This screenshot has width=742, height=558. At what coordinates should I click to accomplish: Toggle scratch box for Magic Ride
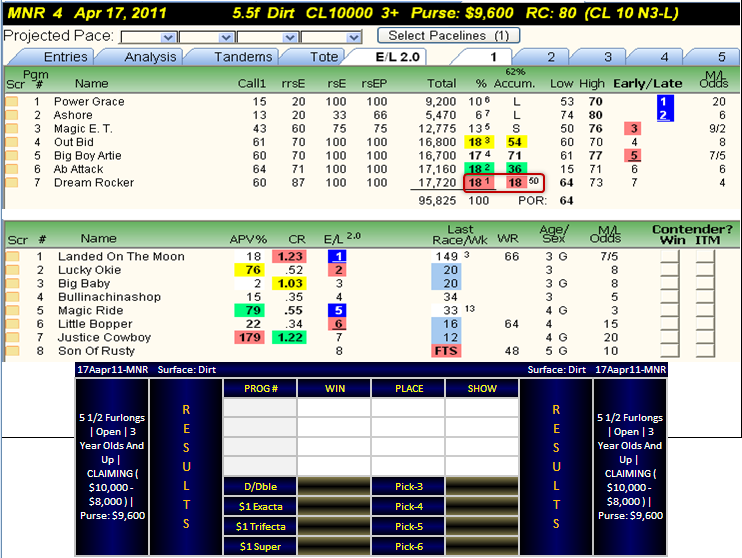coord(13,310)
